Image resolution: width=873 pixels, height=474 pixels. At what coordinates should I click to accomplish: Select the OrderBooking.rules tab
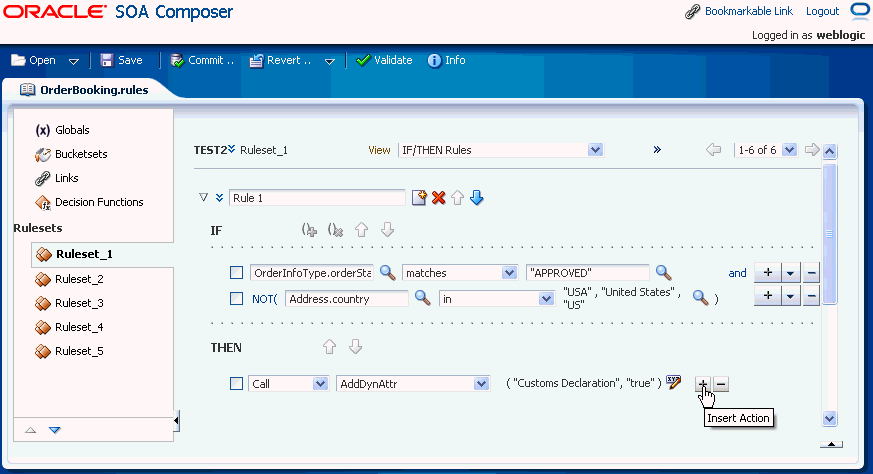coord(85,90)
